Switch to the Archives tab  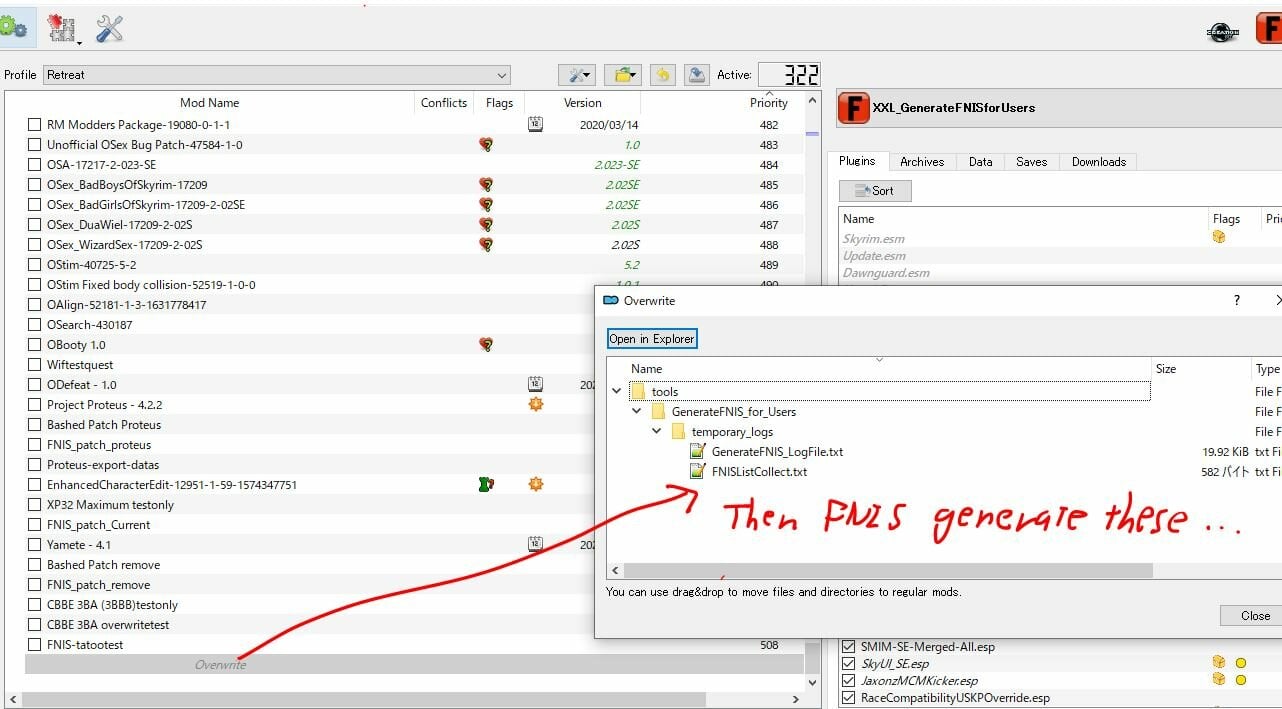(922, 162)
